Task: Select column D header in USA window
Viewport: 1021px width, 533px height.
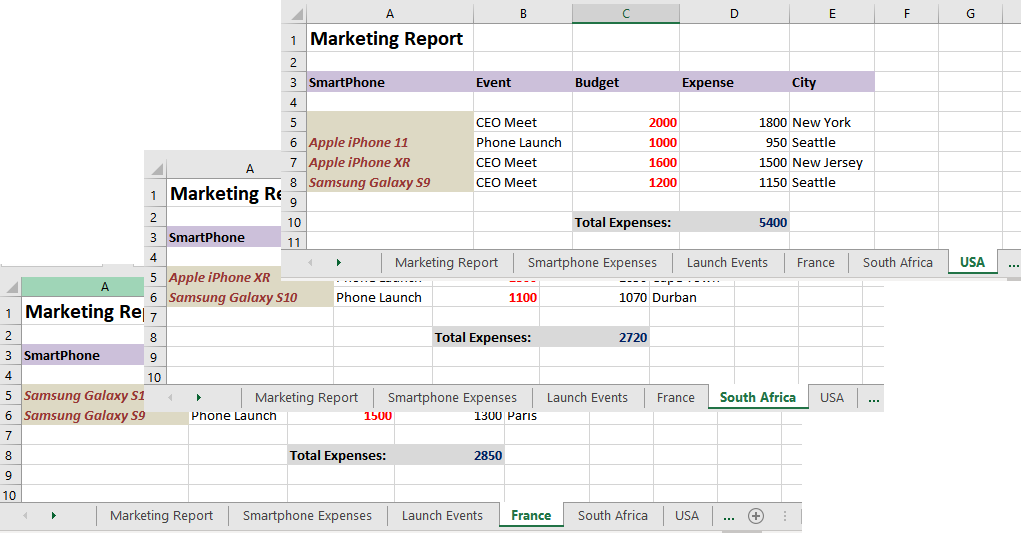Action: click(x=734, y=14)
